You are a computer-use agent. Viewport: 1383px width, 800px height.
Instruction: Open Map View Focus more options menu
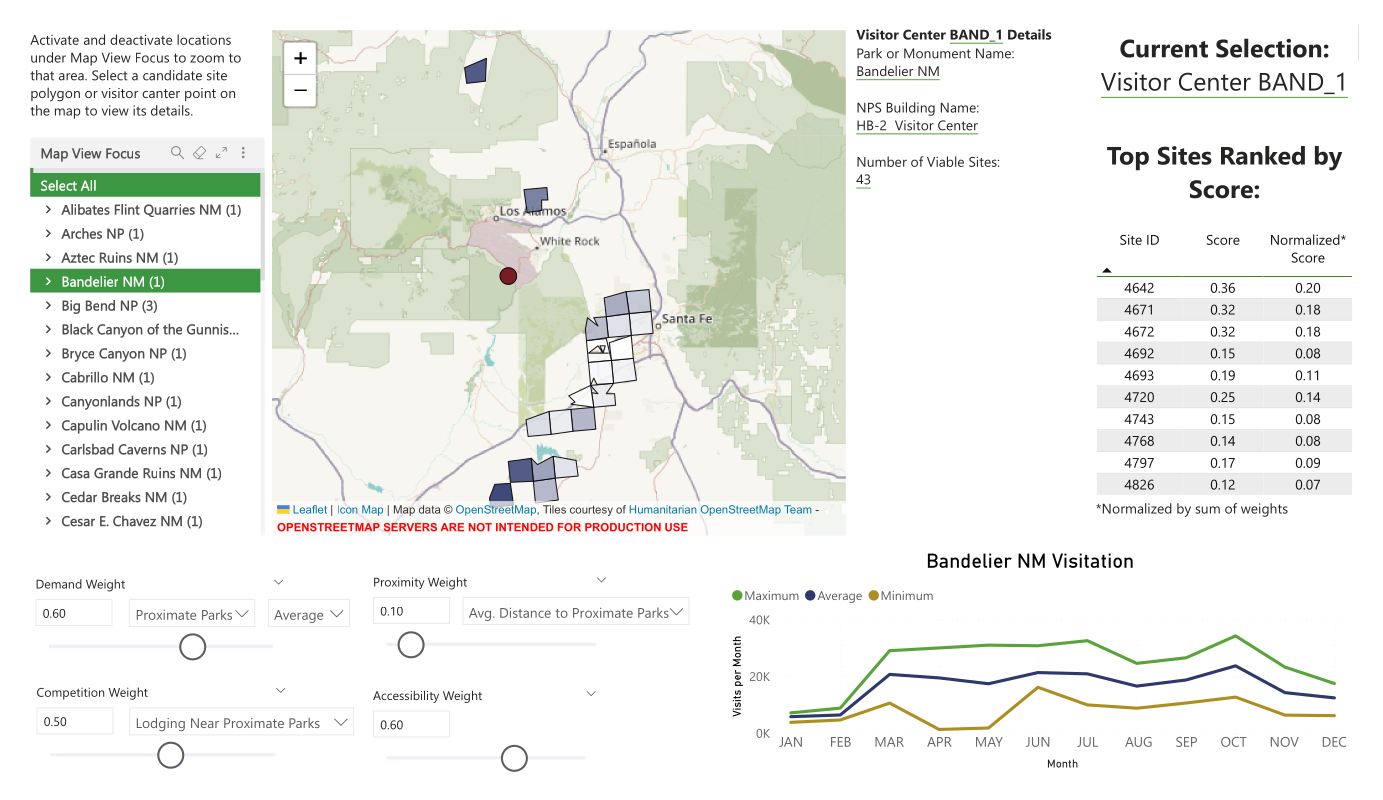[243, 153]
